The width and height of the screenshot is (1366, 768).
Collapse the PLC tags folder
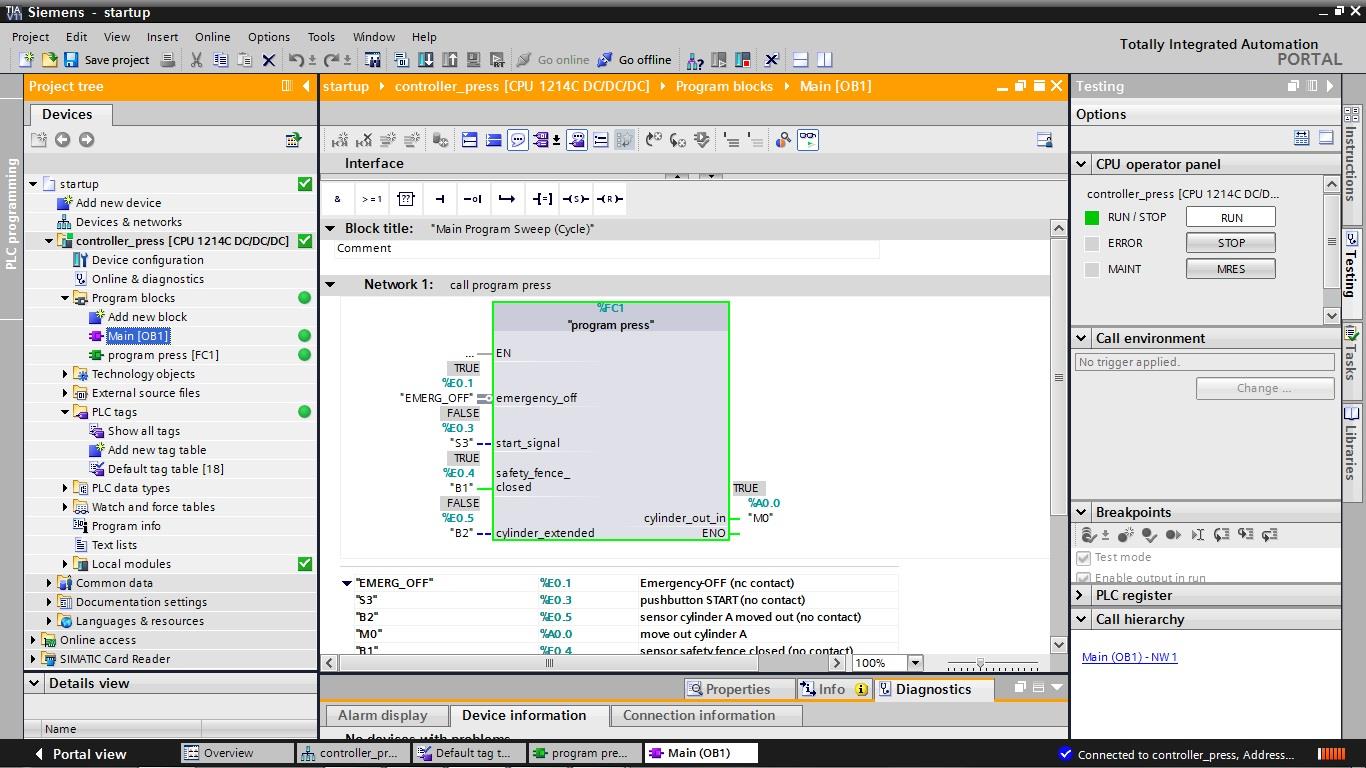tap(65, 412)
